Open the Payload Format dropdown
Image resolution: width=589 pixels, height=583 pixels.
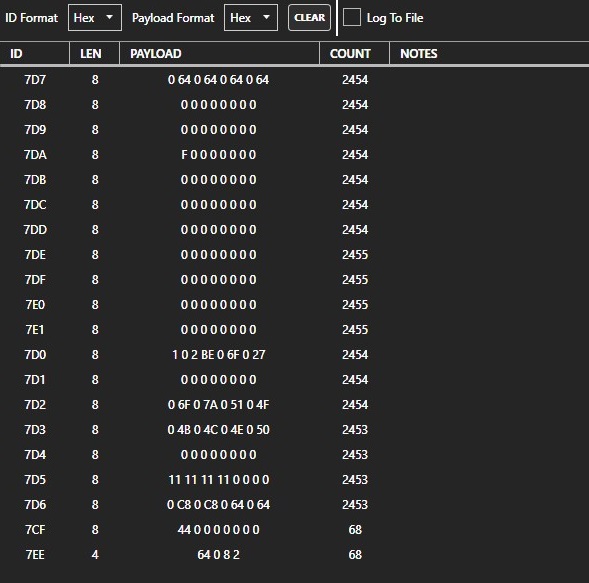(251, 18)
